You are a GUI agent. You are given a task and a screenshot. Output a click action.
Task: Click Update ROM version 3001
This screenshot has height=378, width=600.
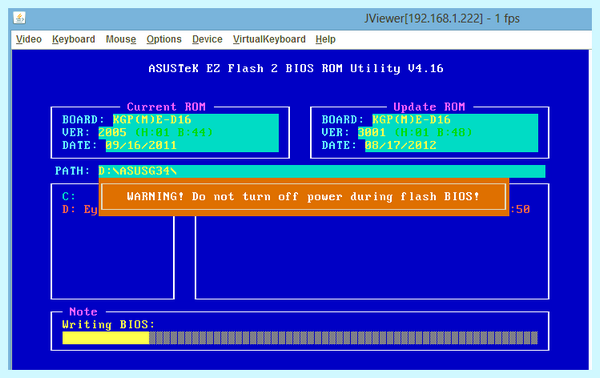[372, 132]
